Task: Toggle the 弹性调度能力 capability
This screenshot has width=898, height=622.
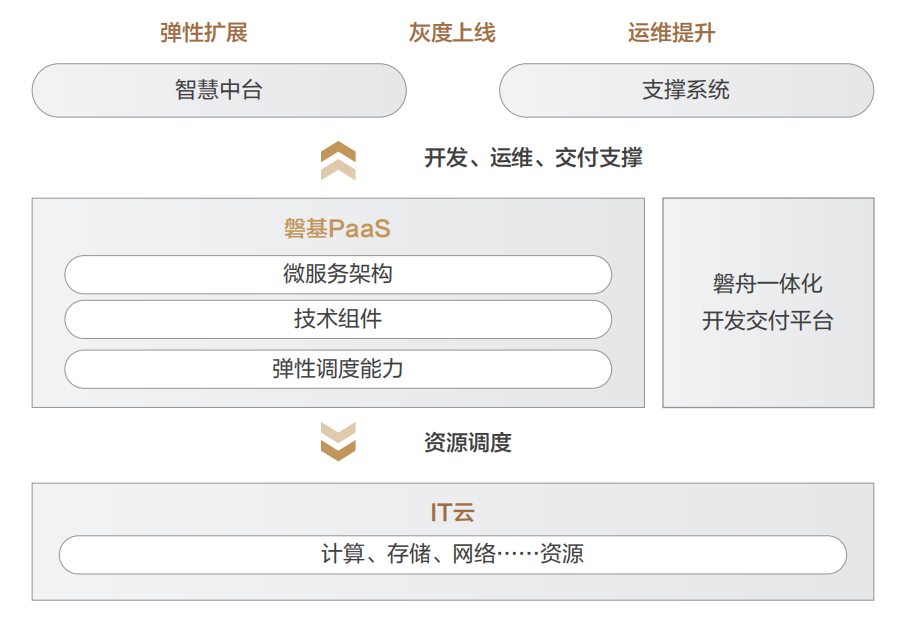Action: pyautogui.click(x=338, y=369)
